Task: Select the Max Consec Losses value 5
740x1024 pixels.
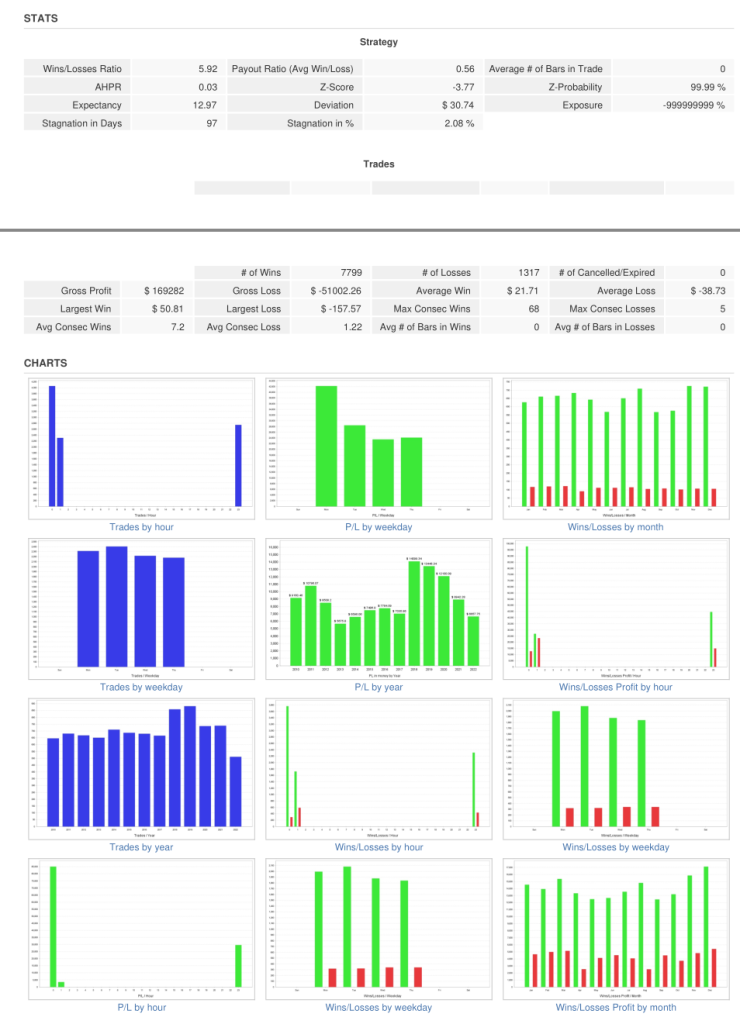Action: [x=722, y=309]
